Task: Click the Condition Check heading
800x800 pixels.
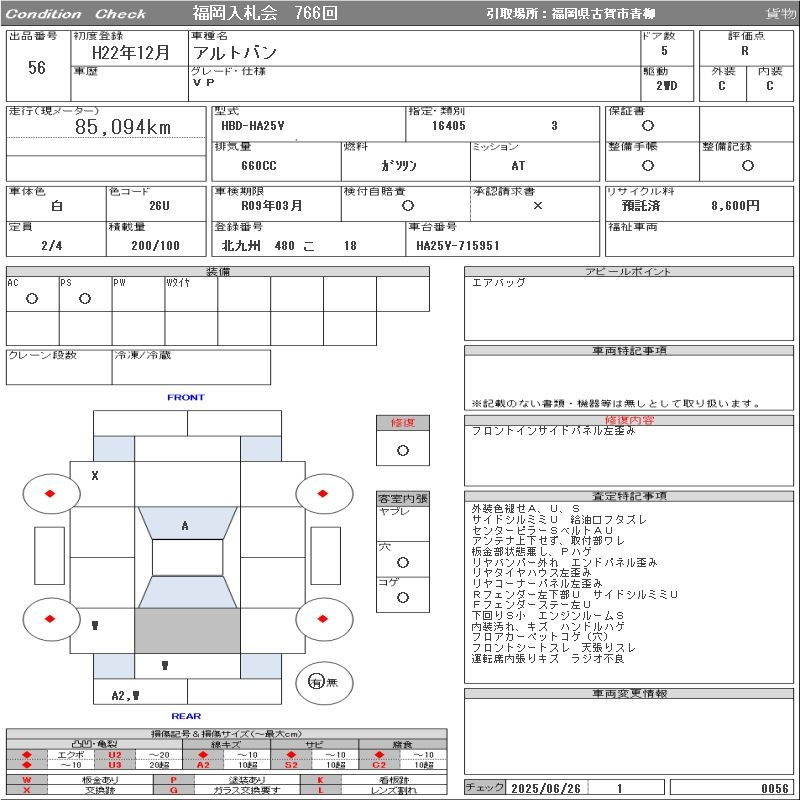Action: [76, 14]
